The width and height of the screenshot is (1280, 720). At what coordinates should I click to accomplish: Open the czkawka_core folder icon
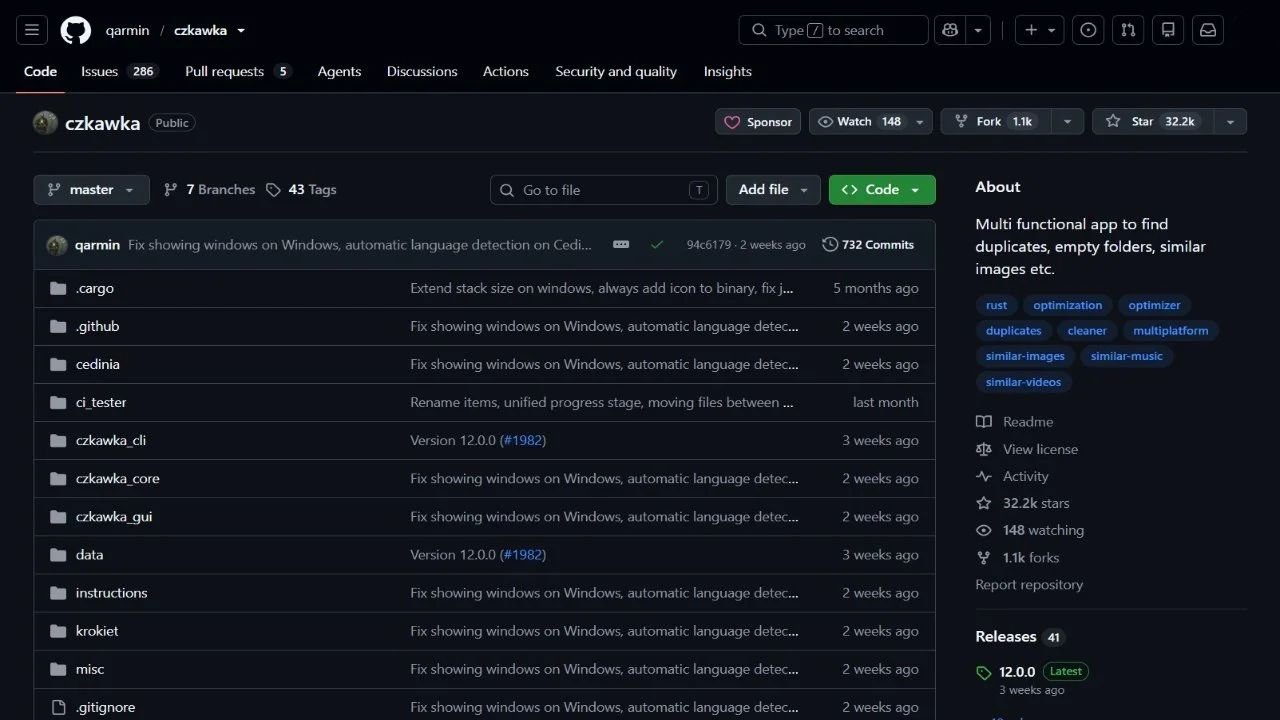tap(58, 479)
